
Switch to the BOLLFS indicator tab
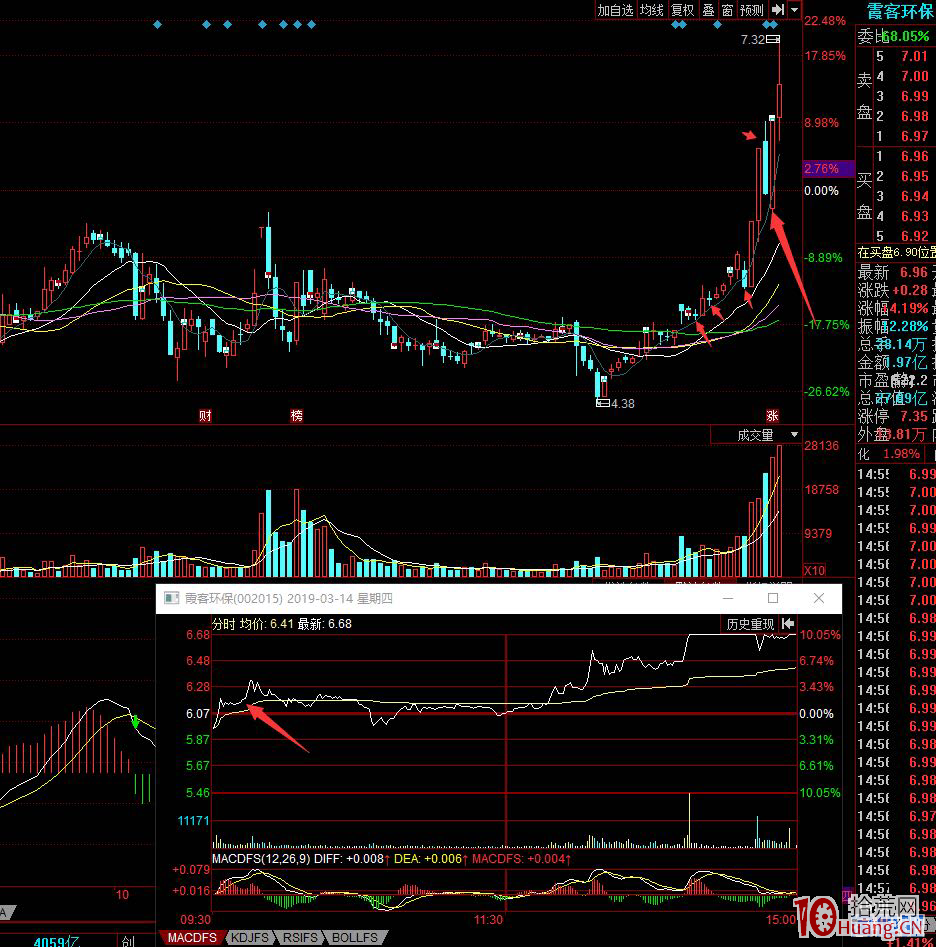354,937
